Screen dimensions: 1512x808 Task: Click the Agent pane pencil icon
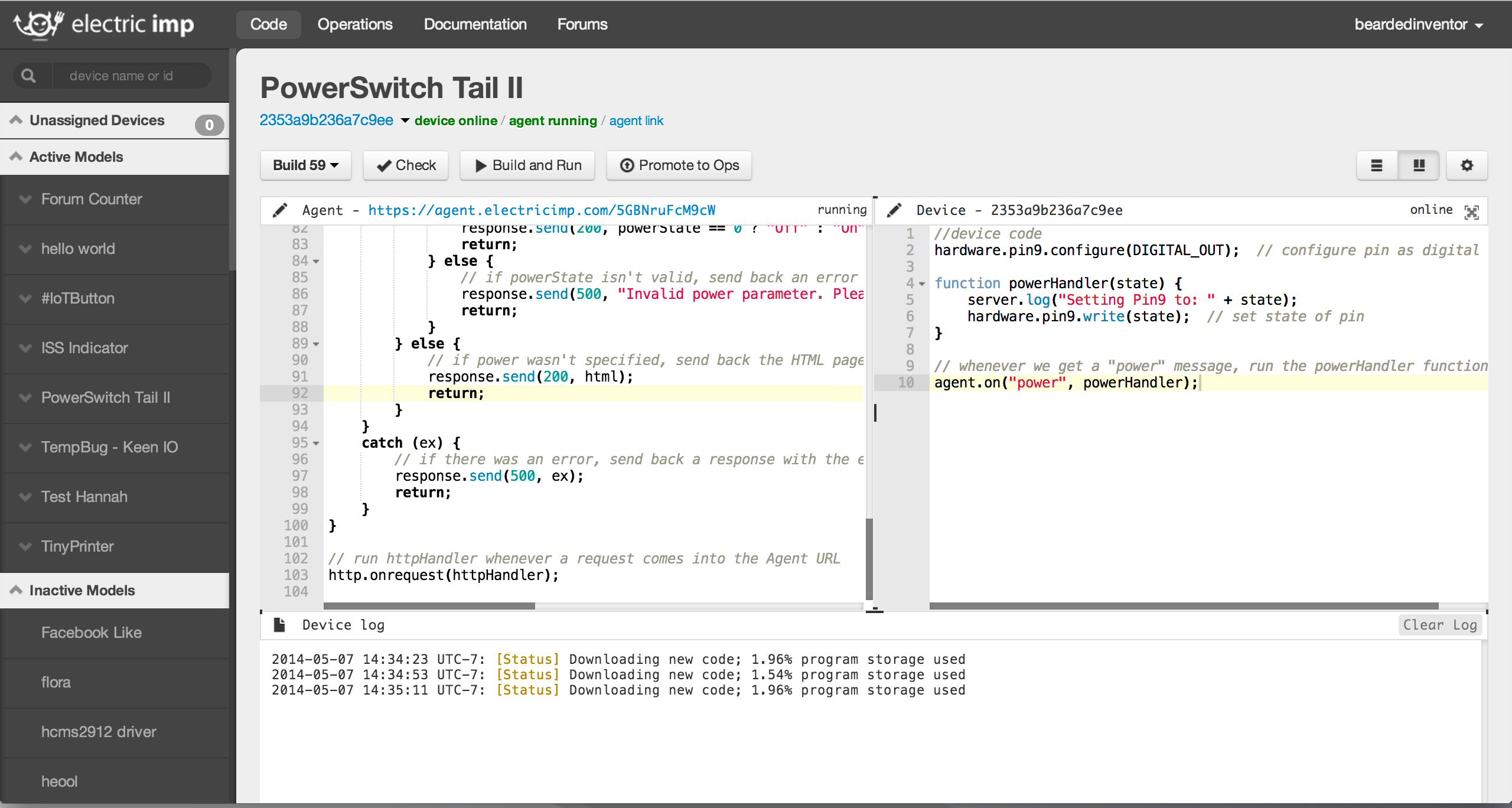click(x=280, y=210)
